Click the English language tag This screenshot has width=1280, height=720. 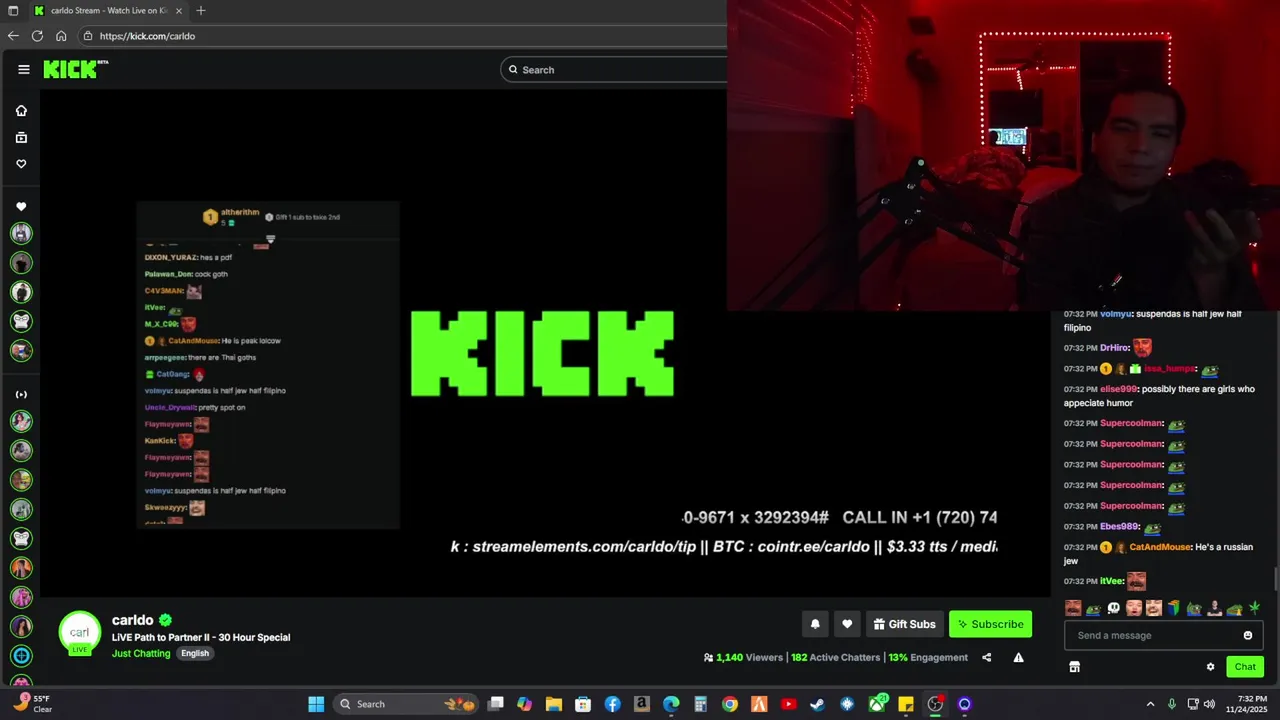point(195,653)
